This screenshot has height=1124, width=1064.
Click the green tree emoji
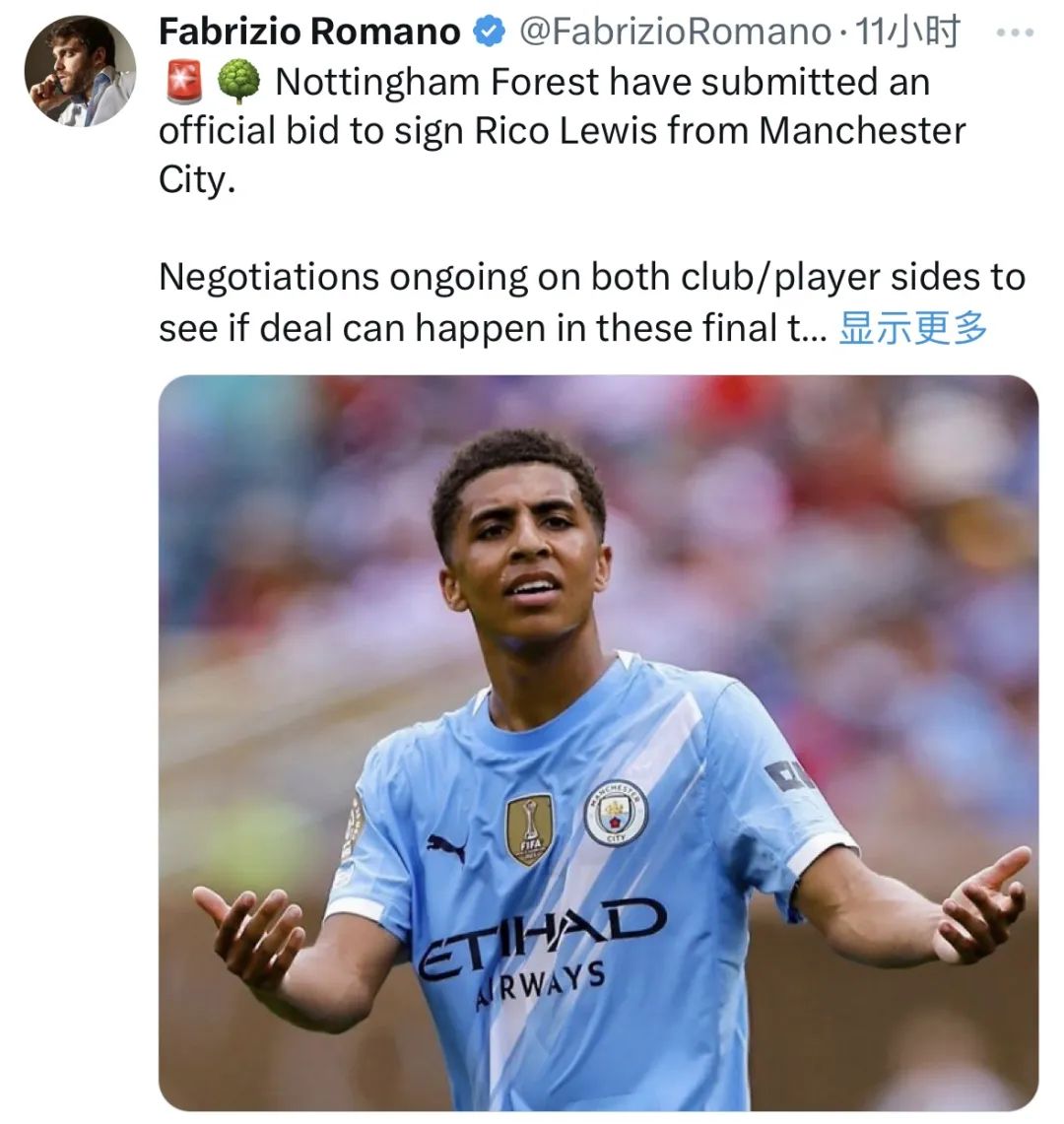pyautogui.click(x=238, y=81)
